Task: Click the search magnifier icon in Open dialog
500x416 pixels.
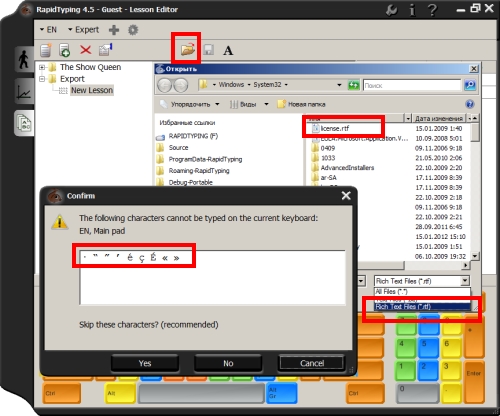Action: click(470, 85)
